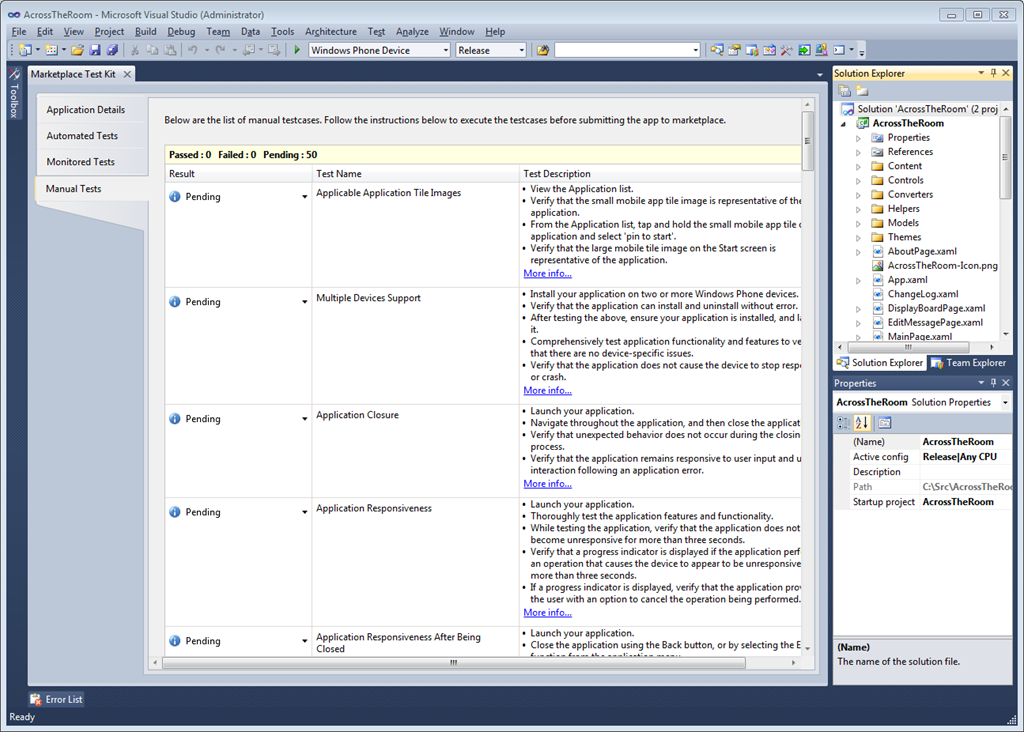Click the Save All toolbar icon
Viewport: 1024px width, 732px height.
point(112,50)
